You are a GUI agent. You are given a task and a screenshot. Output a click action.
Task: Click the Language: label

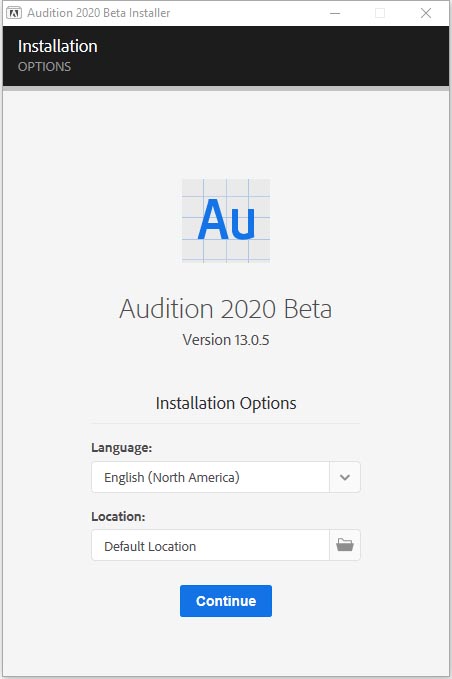(122, 447)
